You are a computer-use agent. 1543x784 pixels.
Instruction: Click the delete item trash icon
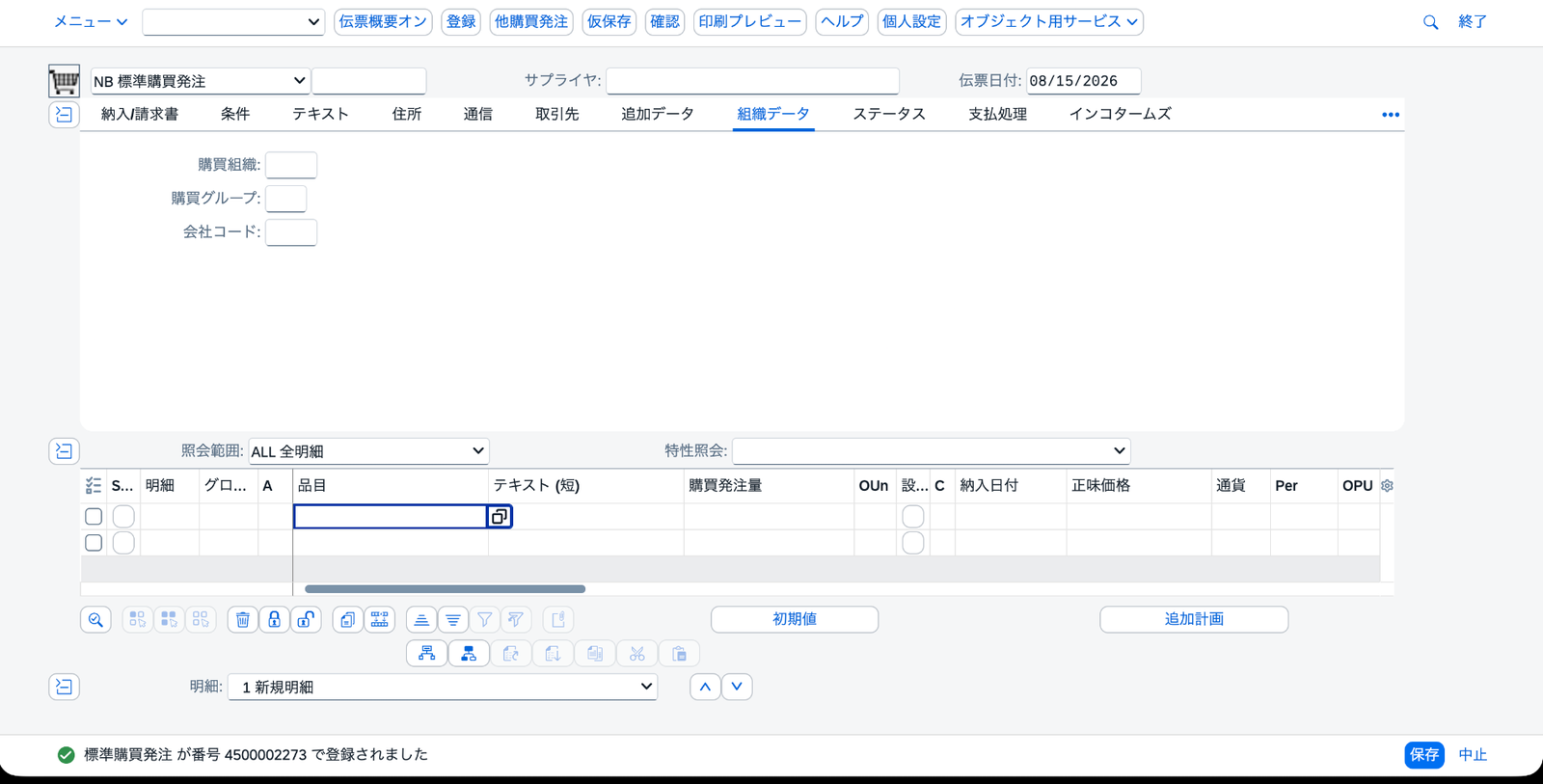click(x=243, y=620)
